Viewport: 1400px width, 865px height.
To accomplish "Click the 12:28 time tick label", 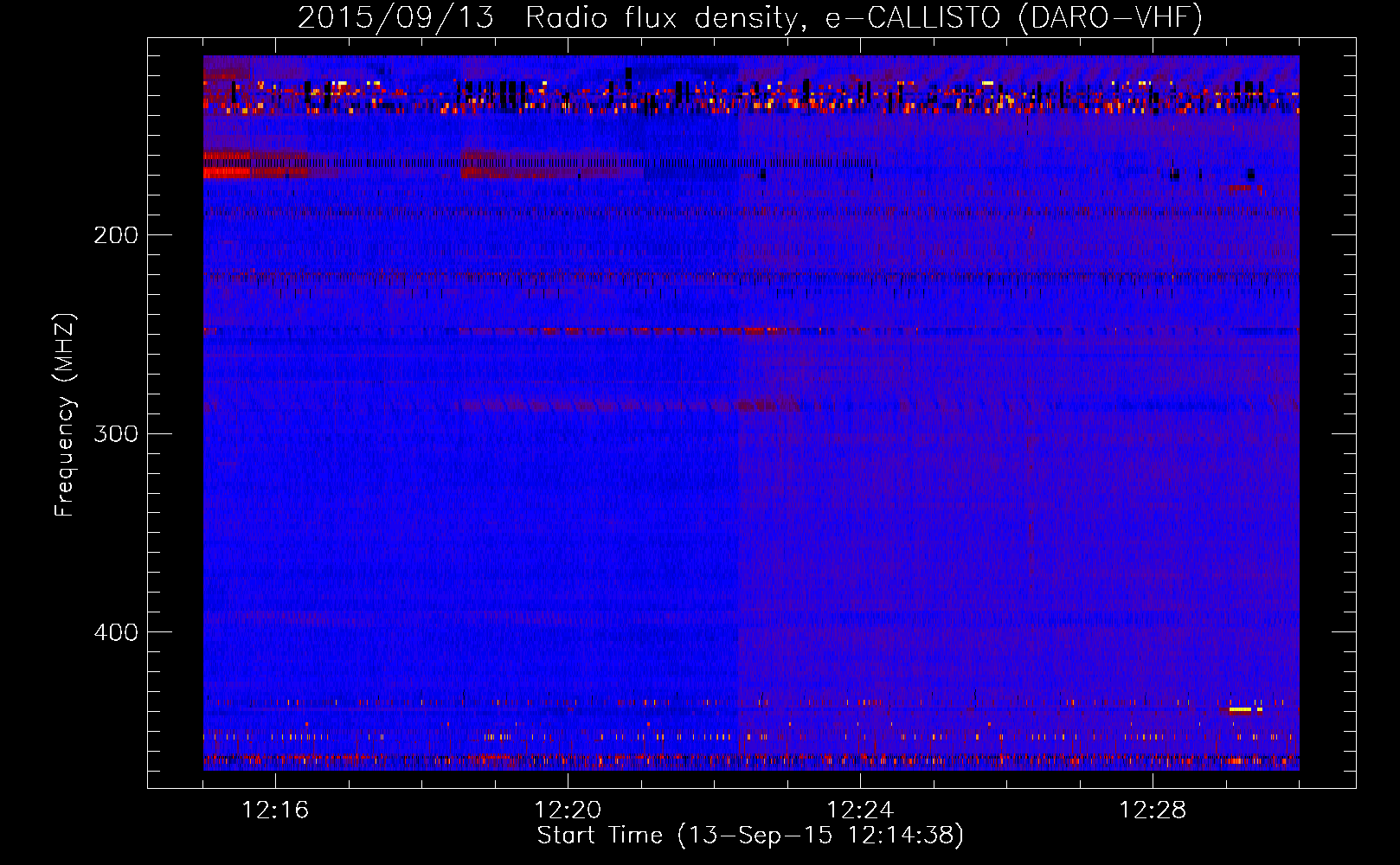I will point(1153,811).
